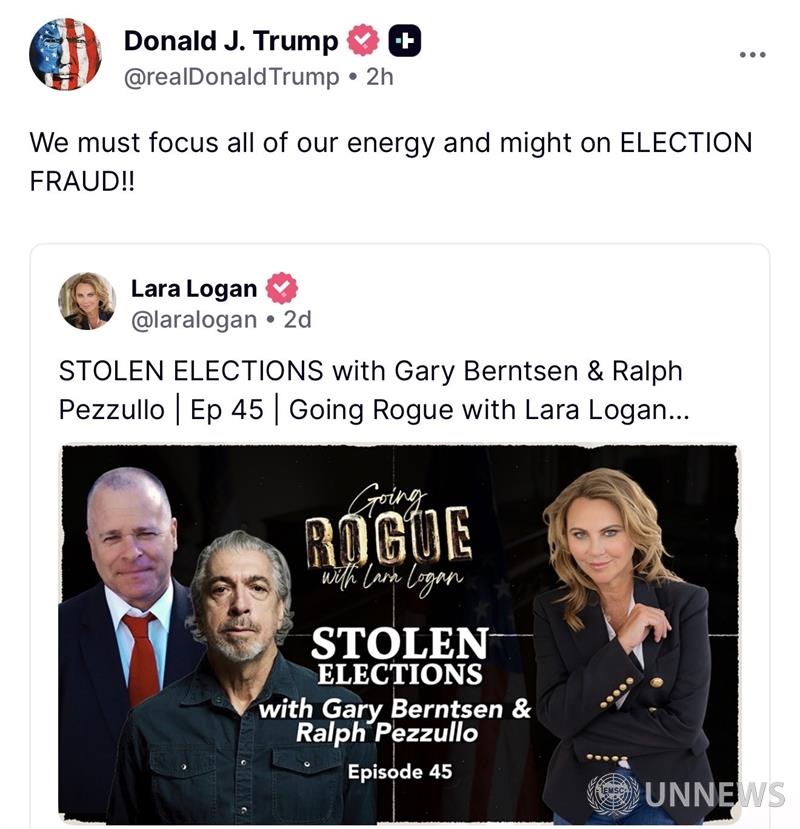Click Lara Logan's verified check badge

click(281, 288)
